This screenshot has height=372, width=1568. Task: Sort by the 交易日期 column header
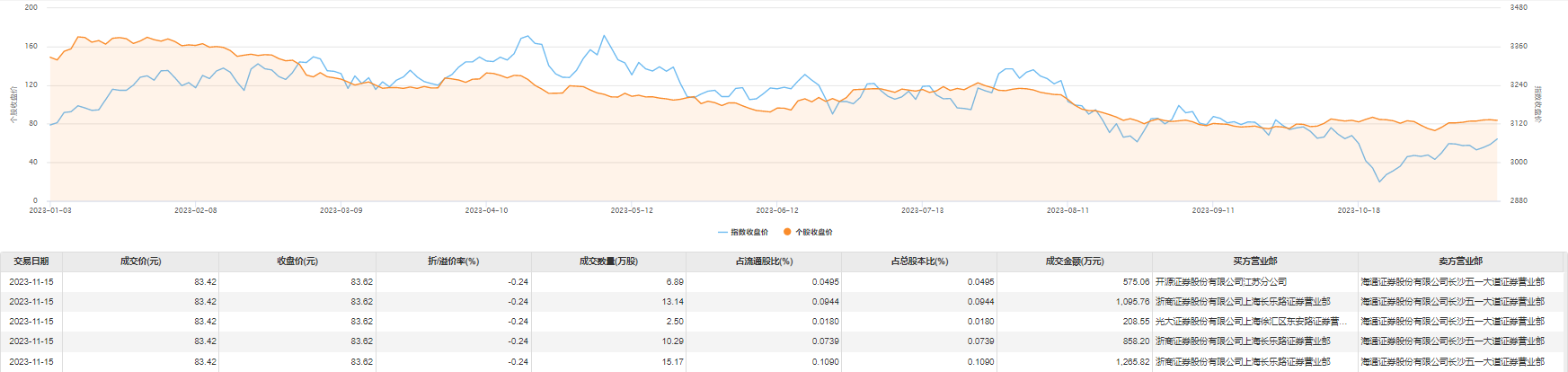[31, 261]
